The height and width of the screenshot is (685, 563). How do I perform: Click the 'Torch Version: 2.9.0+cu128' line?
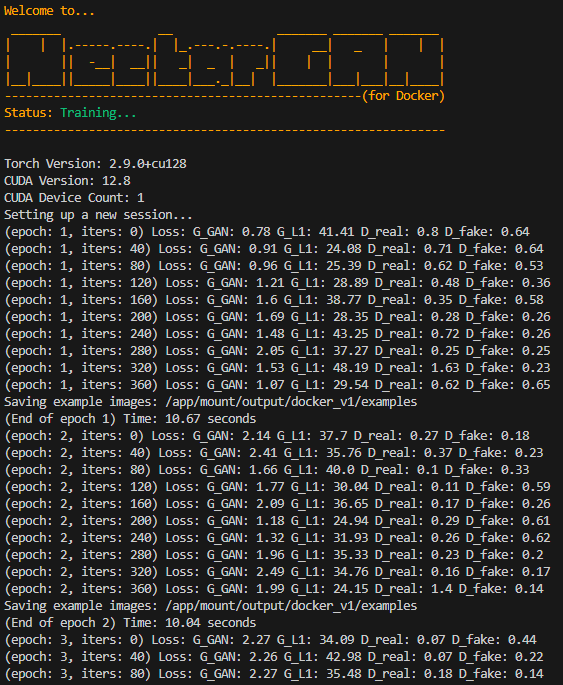click(95, 163)
